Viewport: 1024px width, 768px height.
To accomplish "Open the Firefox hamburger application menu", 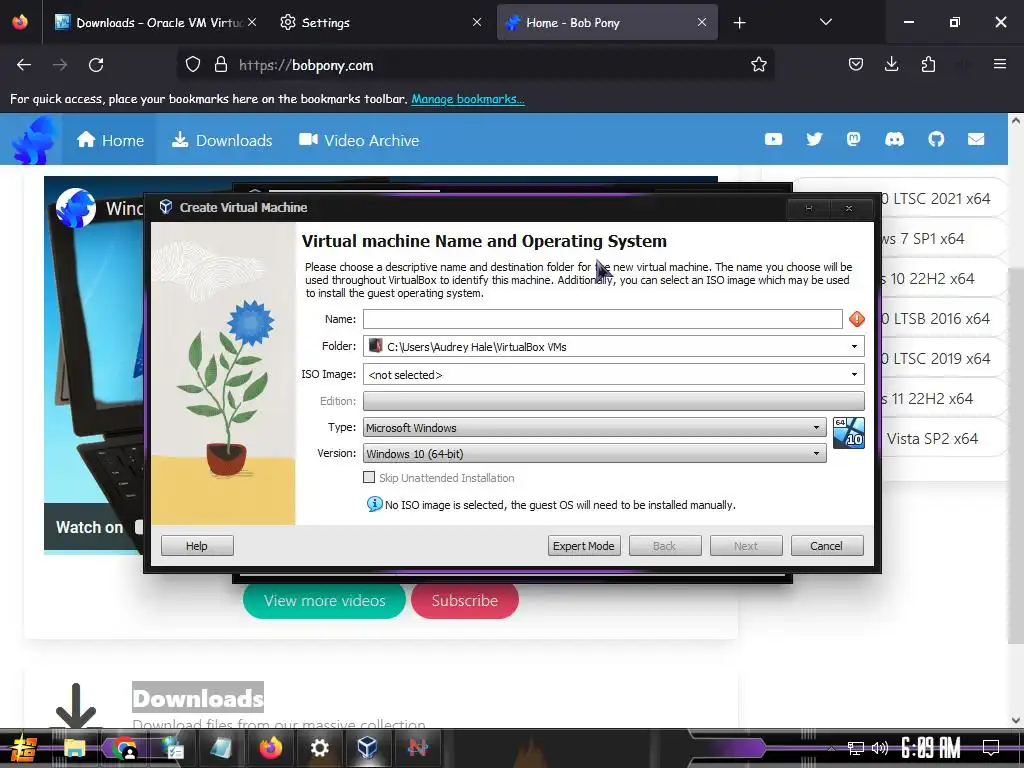I will point(999,64).
